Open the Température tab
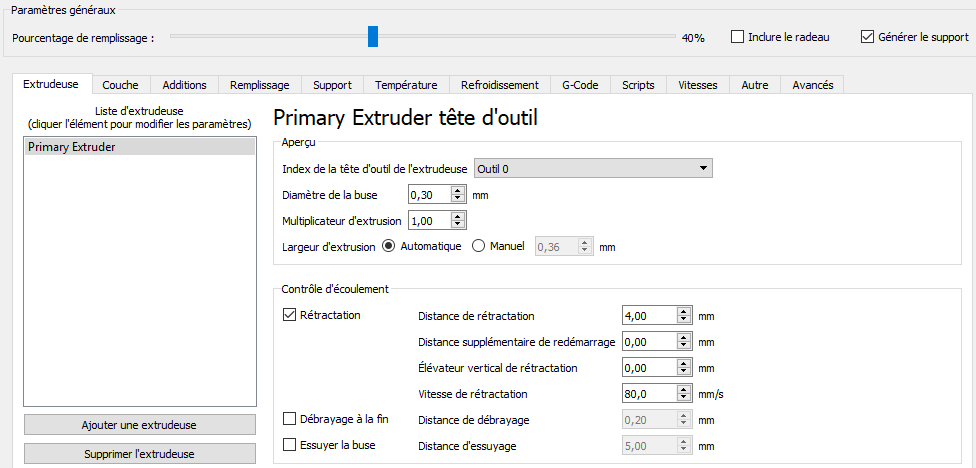The image size is (976, 468). [x=406, y=85]
